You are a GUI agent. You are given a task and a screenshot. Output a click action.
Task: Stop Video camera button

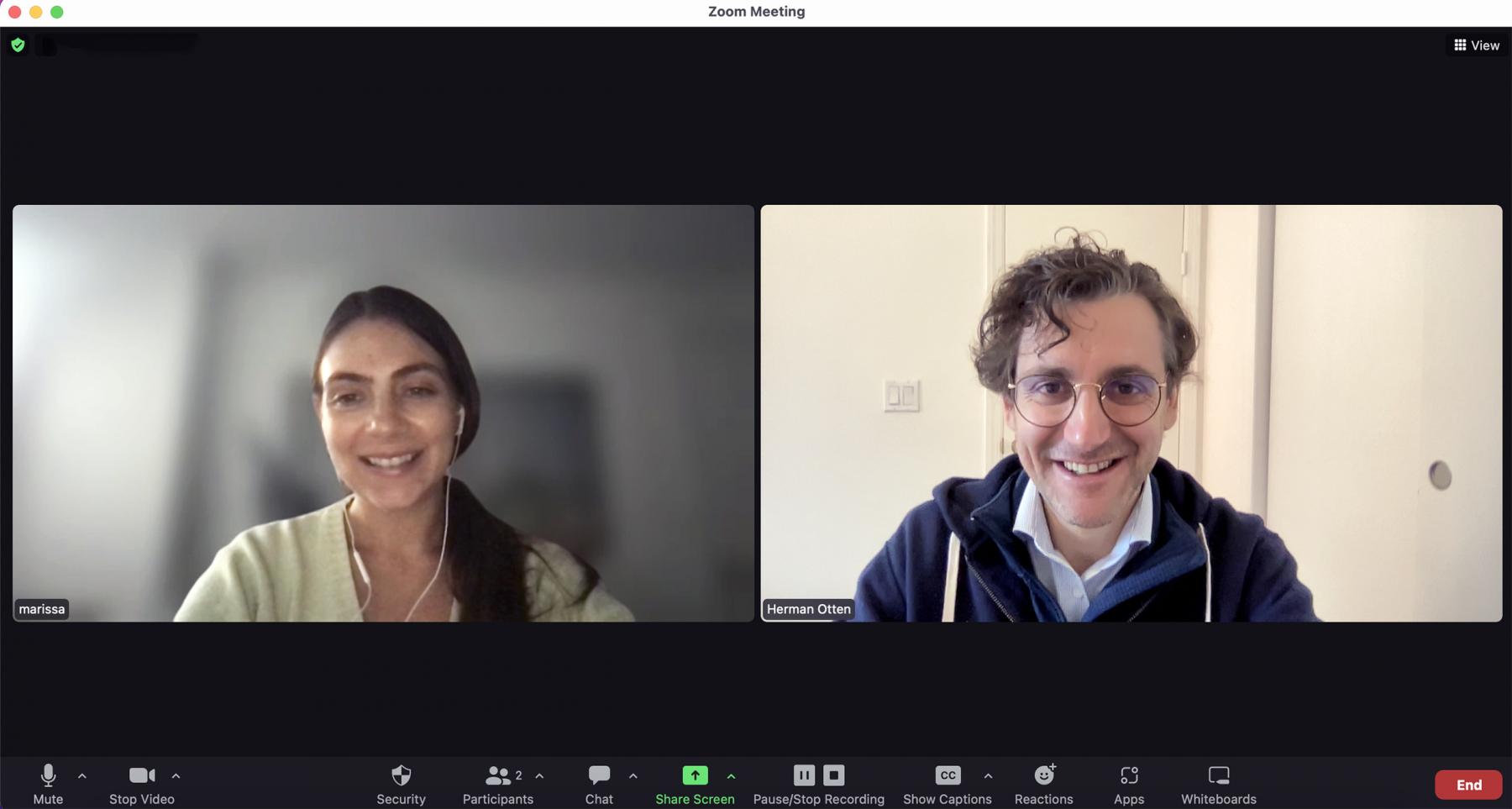click(142, 785)
